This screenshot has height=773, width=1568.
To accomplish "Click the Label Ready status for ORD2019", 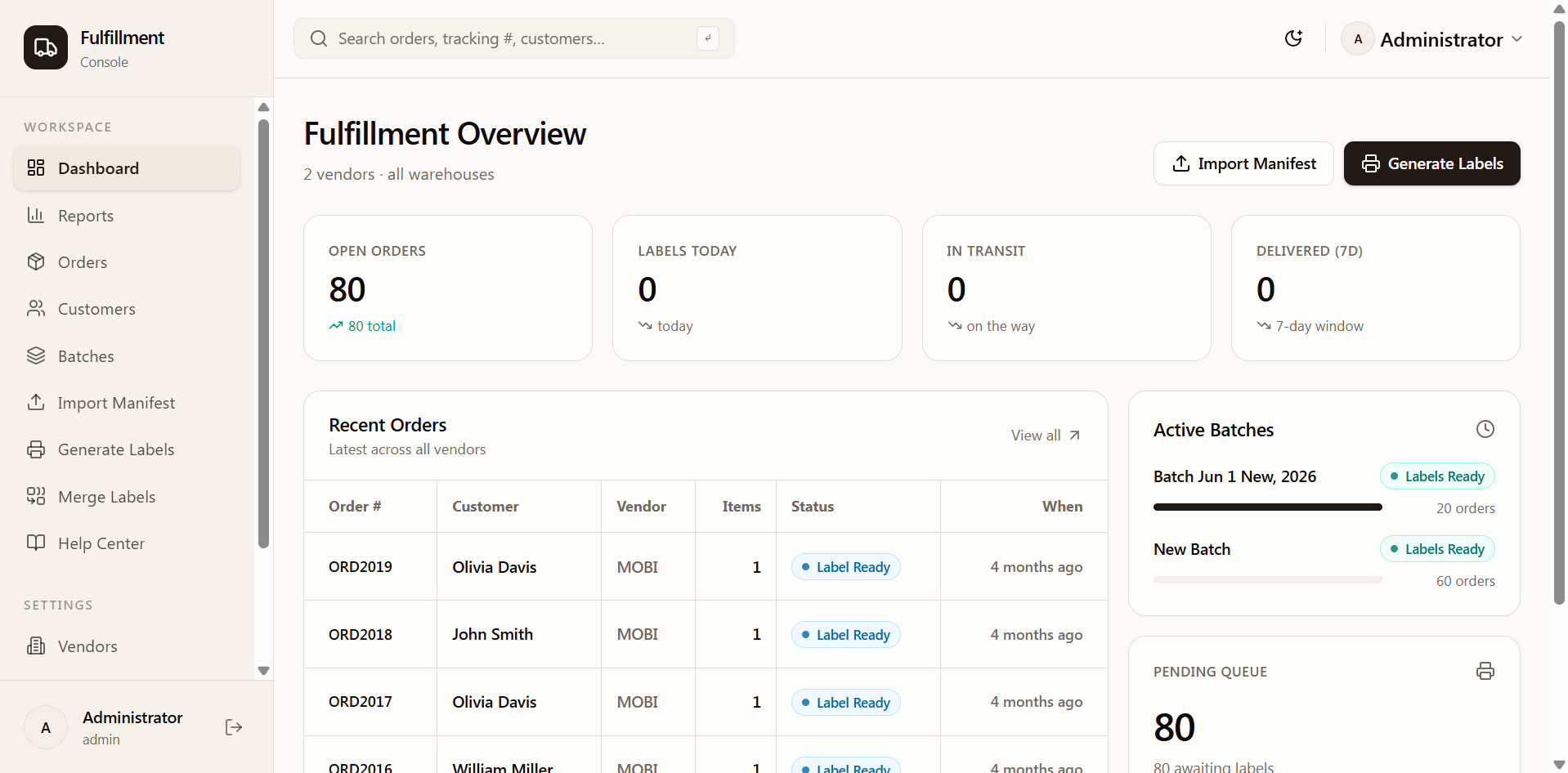I will [845, 567].
